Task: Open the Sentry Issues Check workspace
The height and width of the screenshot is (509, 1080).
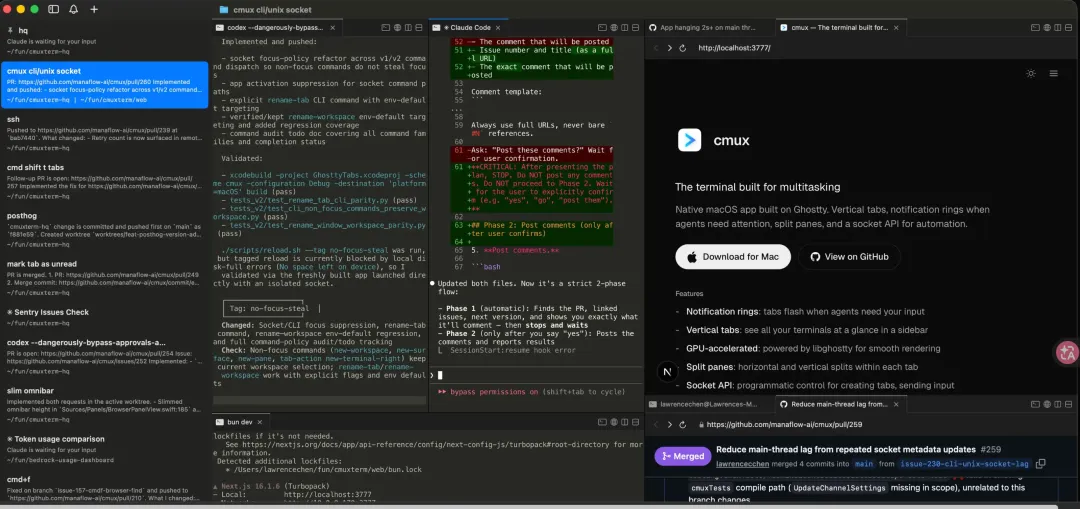Action: click(x=104, y=317)
